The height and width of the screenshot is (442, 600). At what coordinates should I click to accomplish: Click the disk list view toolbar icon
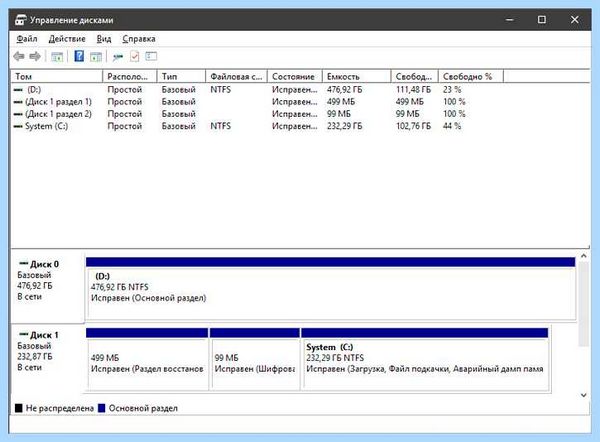[151, 57]
